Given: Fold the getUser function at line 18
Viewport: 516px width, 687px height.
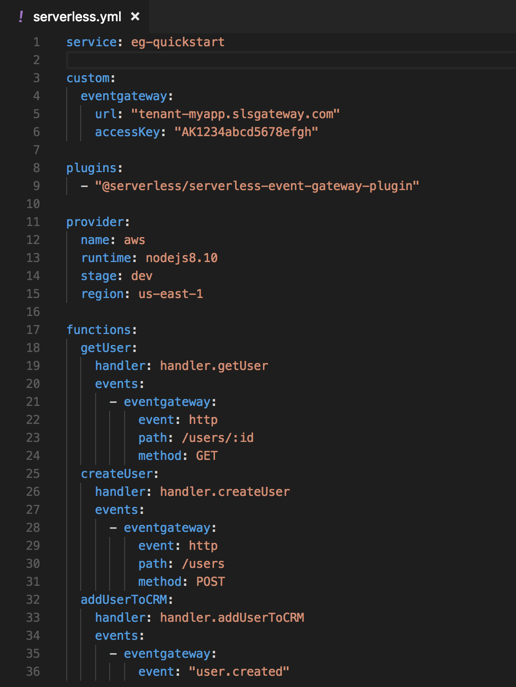Looking at the screenshot, I should click(106, 348).
